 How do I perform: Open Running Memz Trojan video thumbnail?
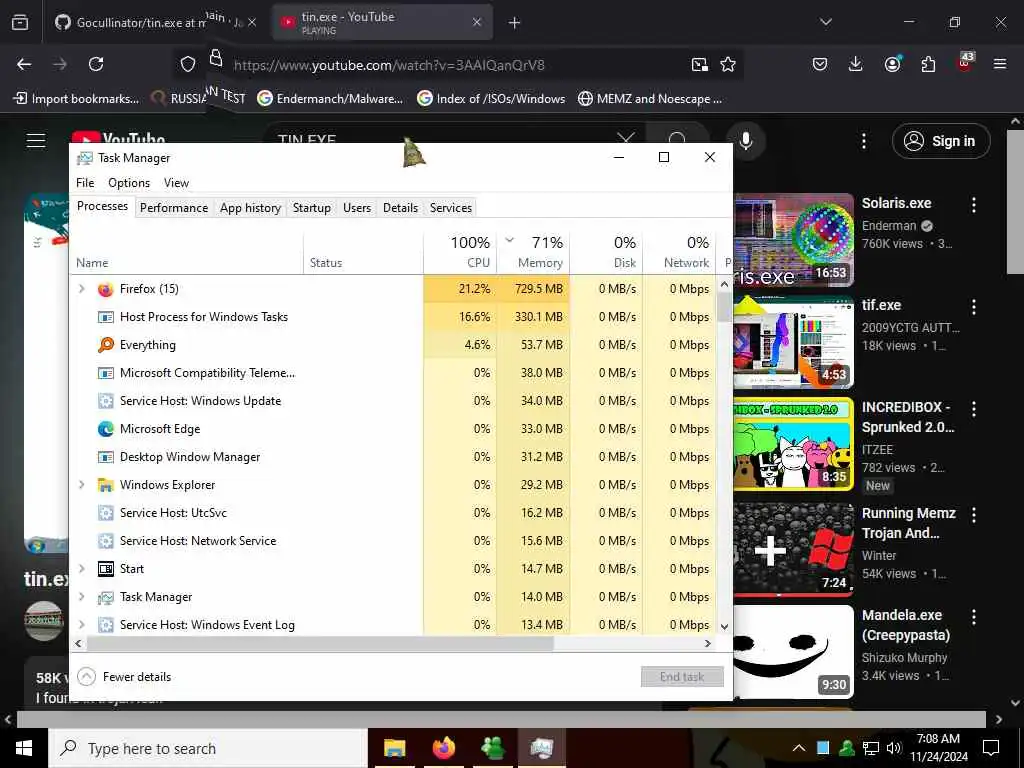tap(793, 549)
